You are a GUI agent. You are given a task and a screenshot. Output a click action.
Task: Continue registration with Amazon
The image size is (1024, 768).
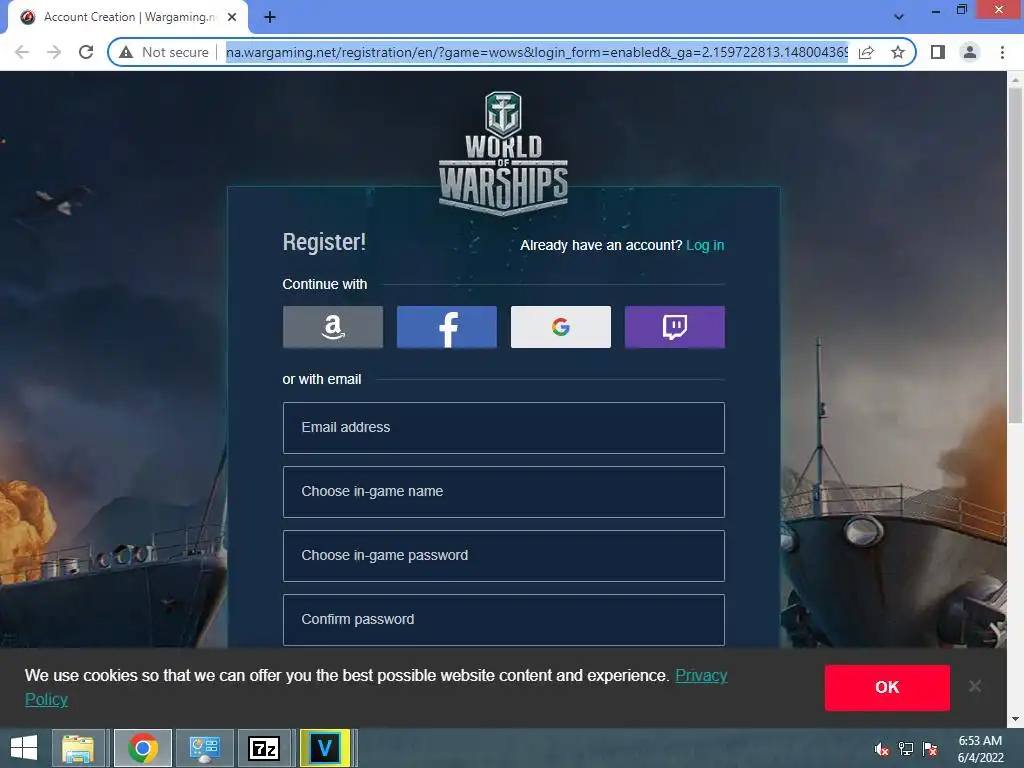pyautogui.click(x=332, y=327)
